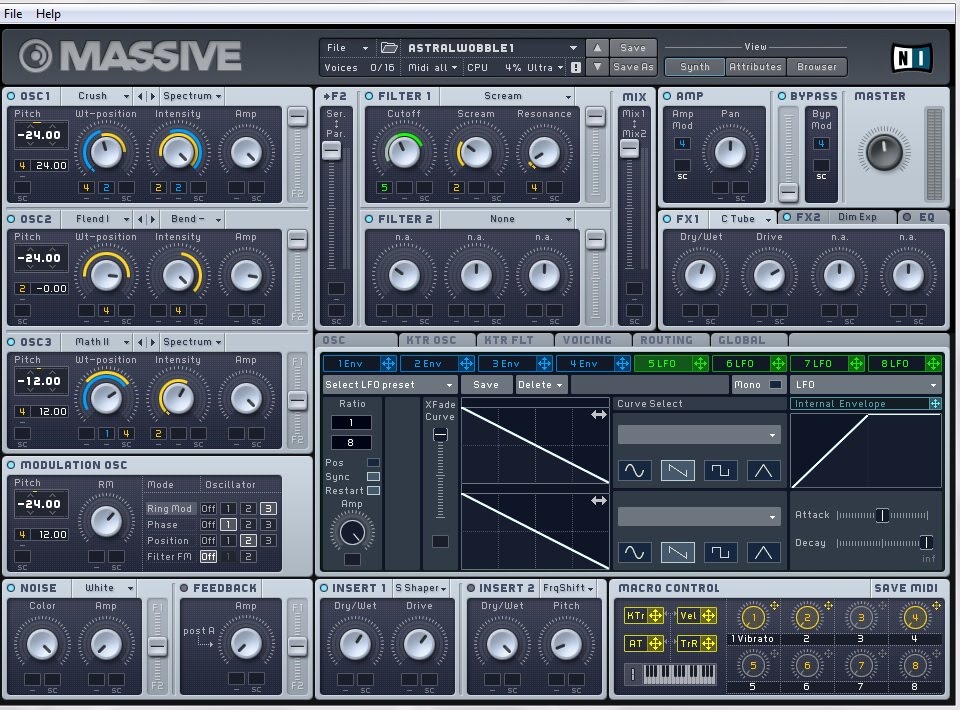Select square wave in lower curve row
This screenshot has width=960, height=710.
click(721, 552)
